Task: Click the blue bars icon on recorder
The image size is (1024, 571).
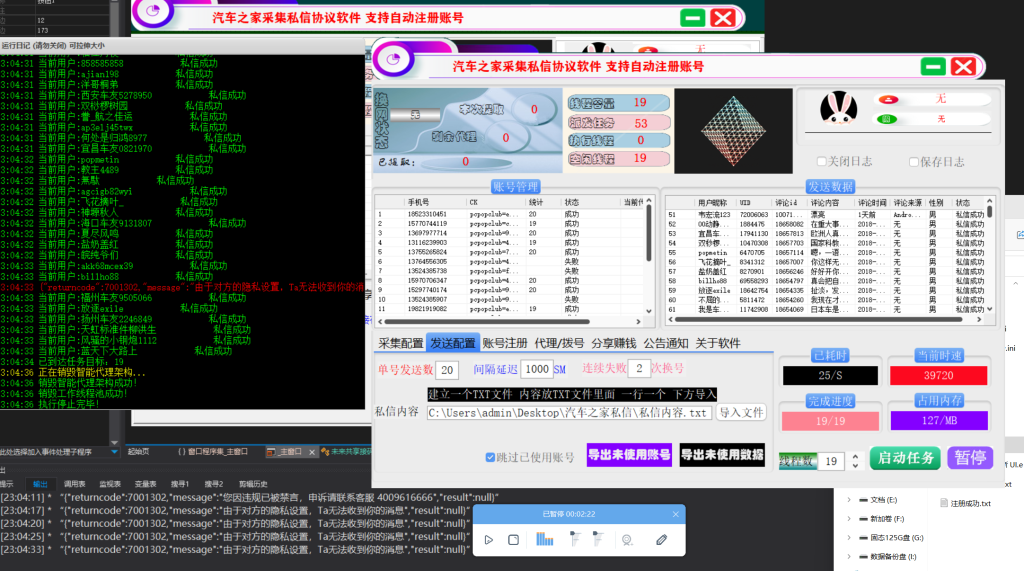Action: [x=545, y=540]
